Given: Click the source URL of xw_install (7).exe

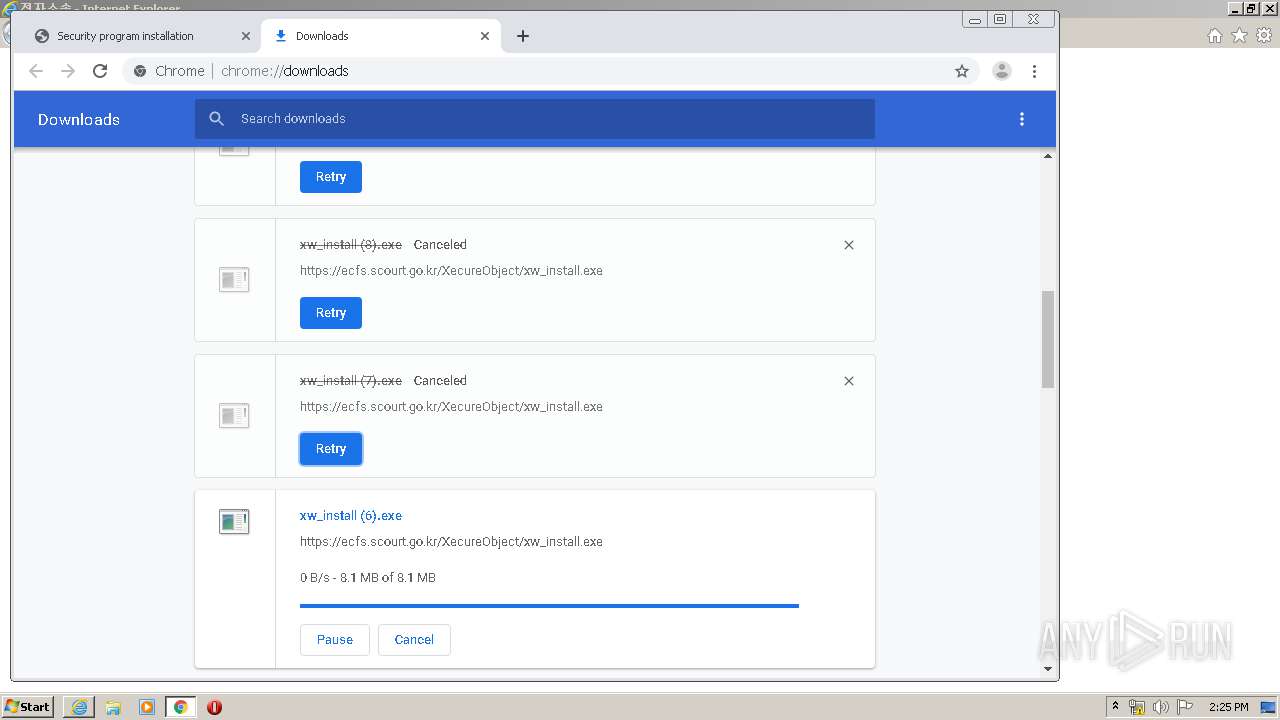Looking at the screenshot, I should point(451,407).
